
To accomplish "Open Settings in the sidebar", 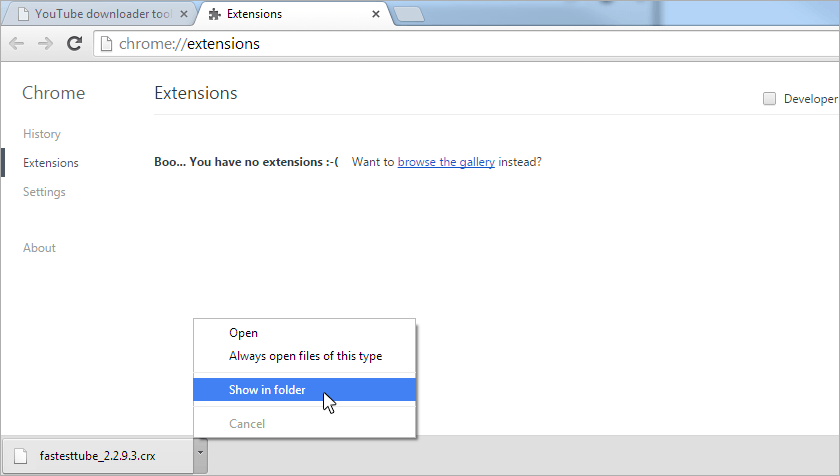I will click(44, 192).
